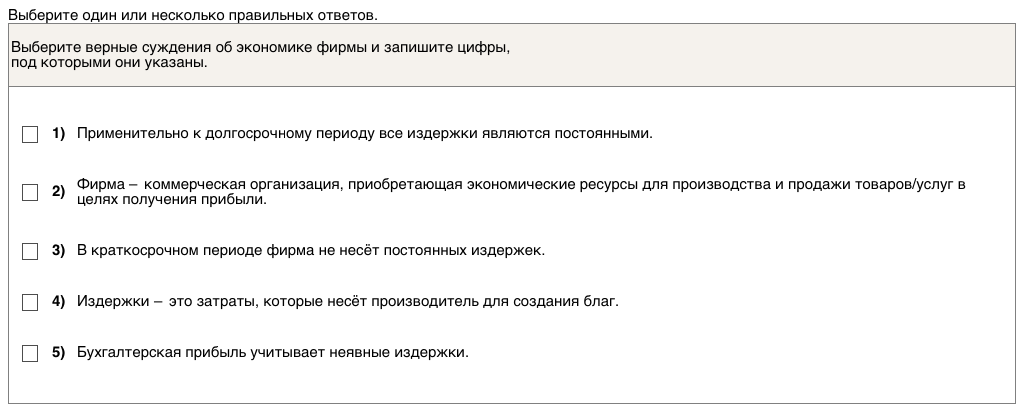This screenshot has height=412, width=1024.
Task: Click the number label '4)'
Action: [x=58, y=302]
